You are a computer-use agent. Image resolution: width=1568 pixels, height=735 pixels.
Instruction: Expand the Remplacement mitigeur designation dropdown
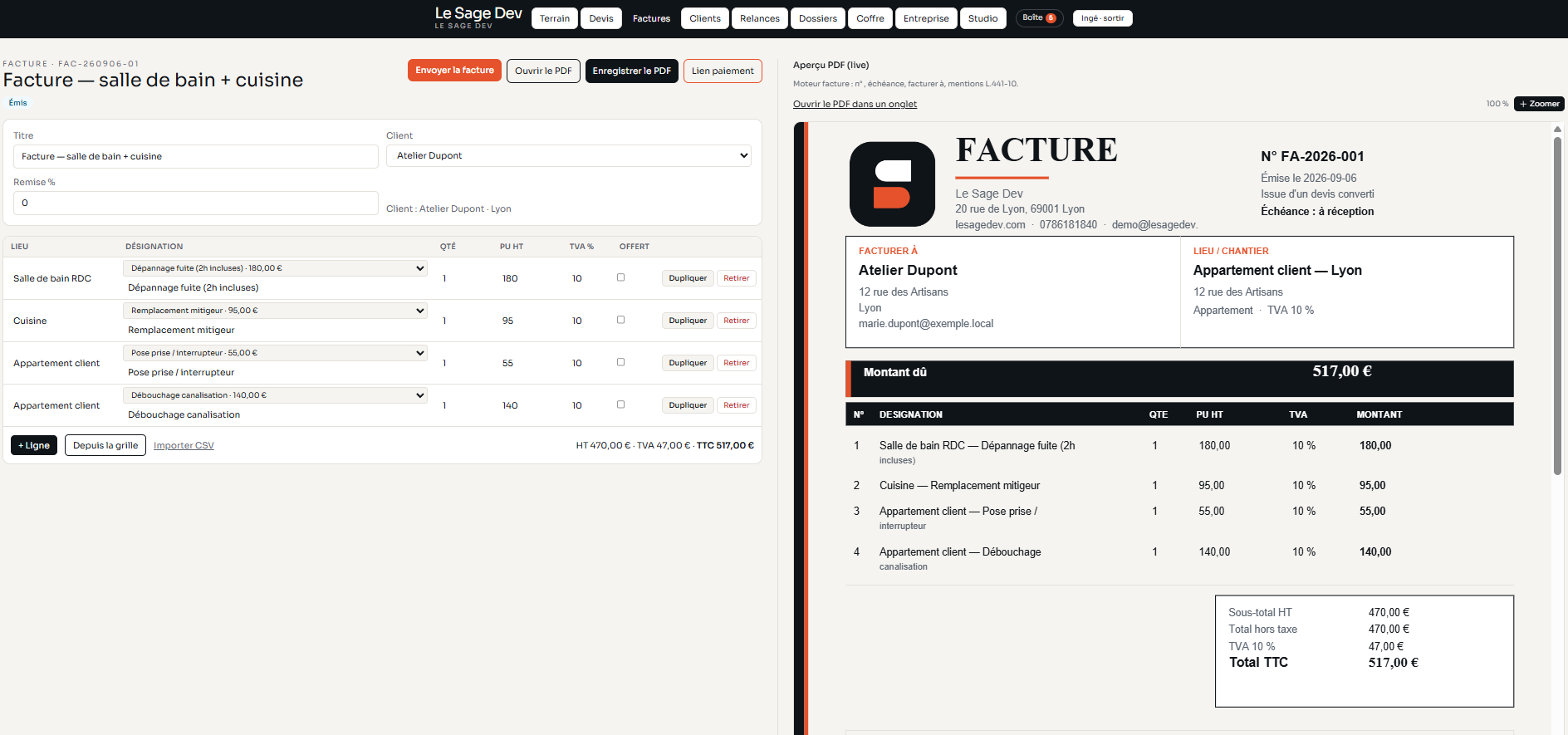(x=275, y=311)
